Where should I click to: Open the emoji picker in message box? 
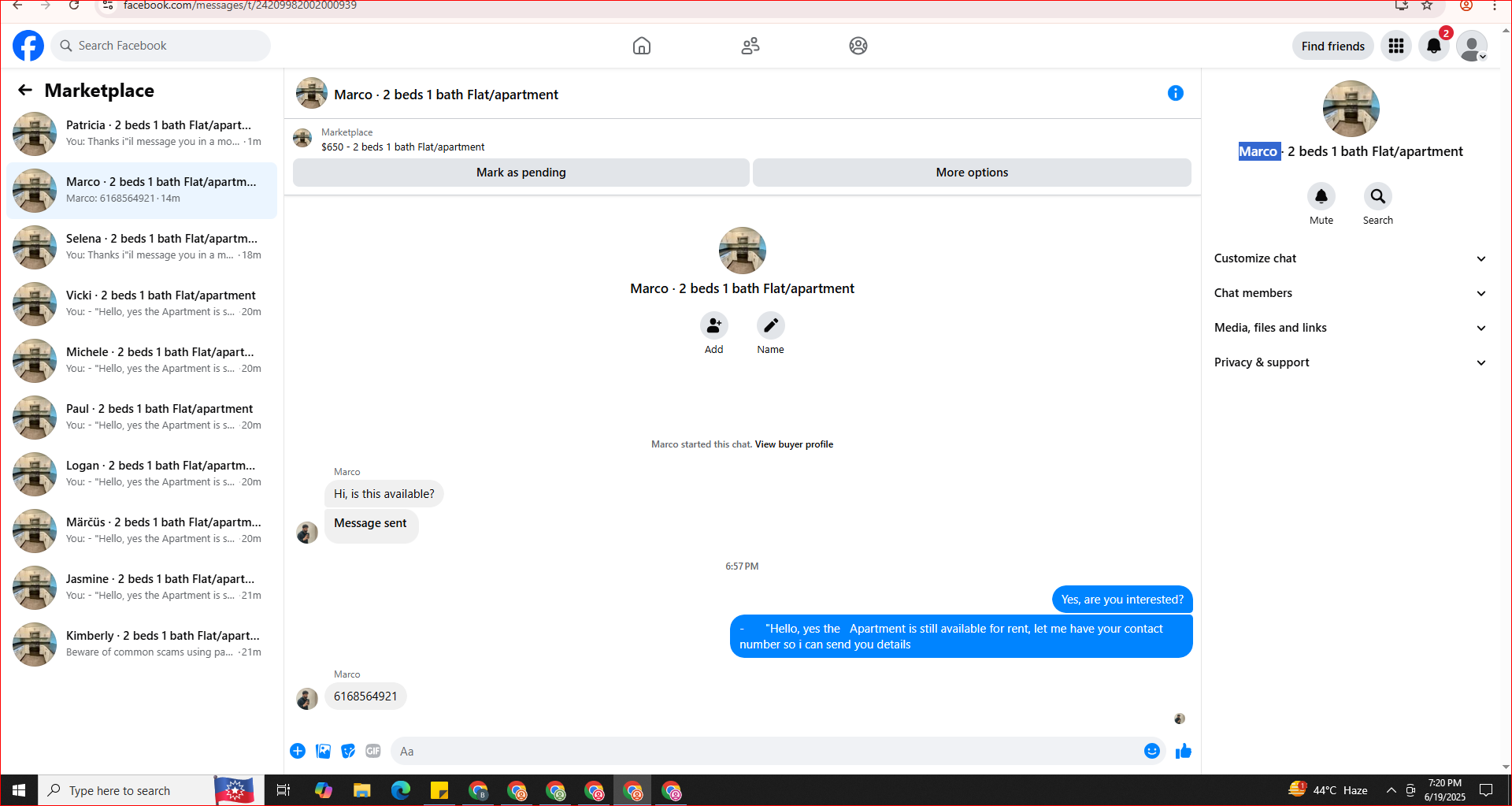pos(1152,751)
